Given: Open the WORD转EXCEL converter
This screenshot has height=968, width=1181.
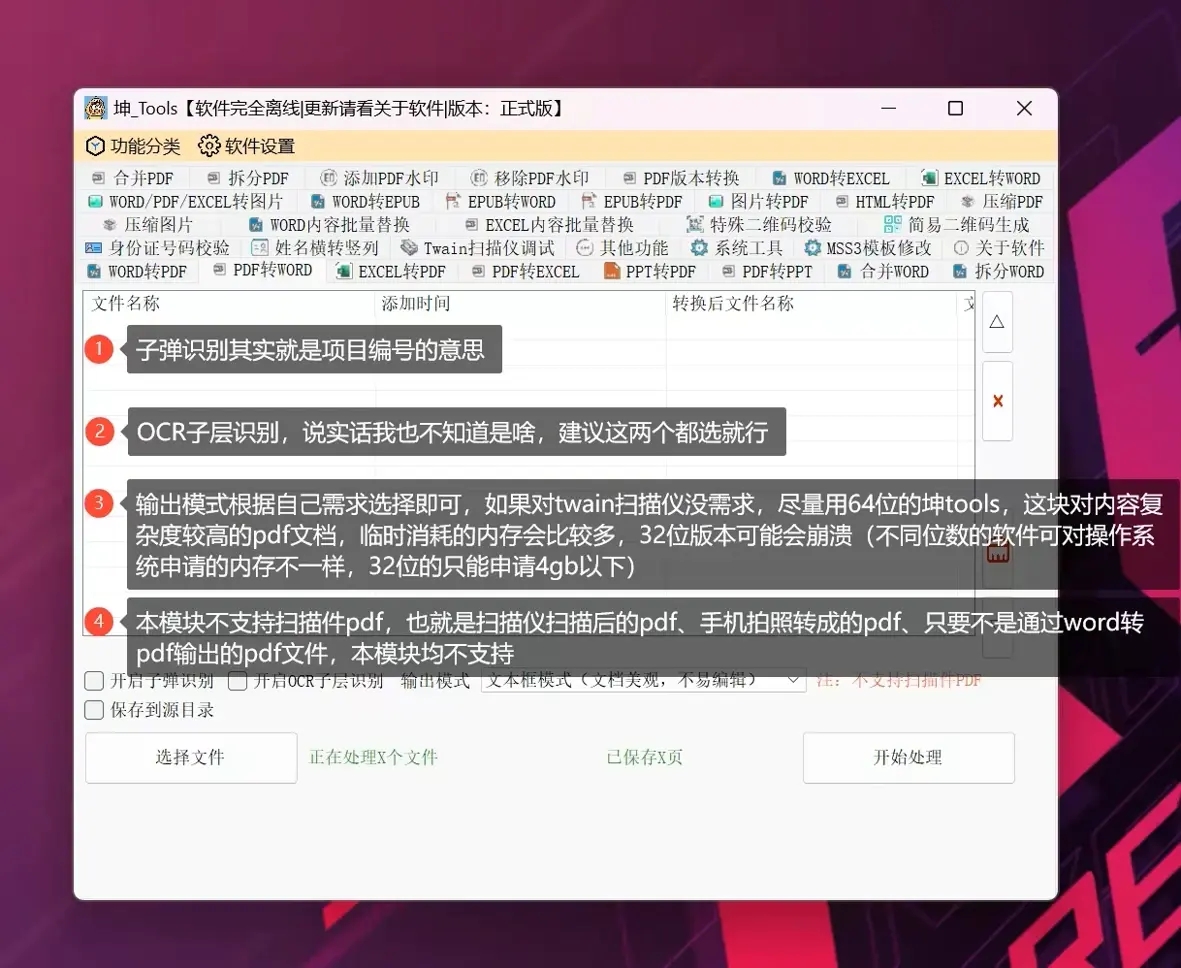Looking at the screenshot, I should [833, 177].
